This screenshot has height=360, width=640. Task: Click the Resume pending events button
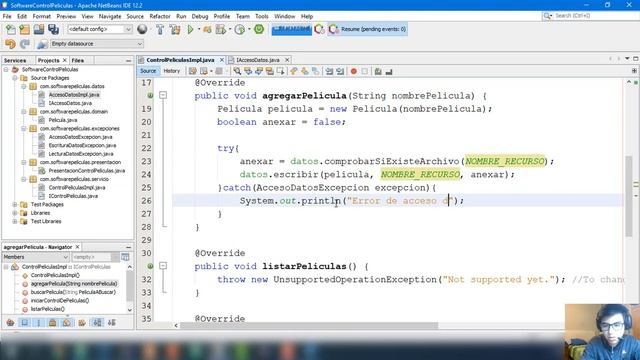367,29
